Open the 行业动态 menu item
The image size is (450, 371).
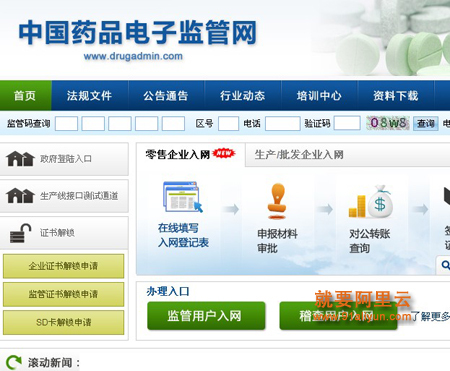point(242,96)
